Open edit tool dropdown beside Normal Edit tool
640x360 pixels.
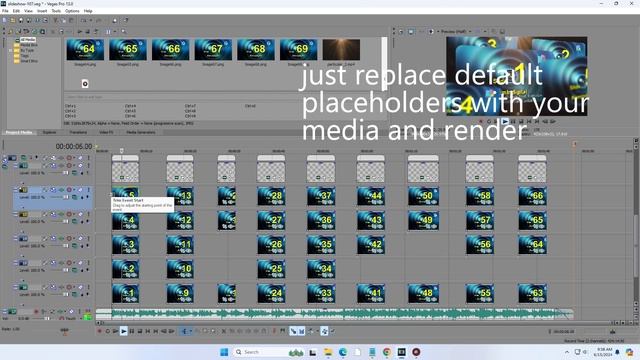point(191,331)
